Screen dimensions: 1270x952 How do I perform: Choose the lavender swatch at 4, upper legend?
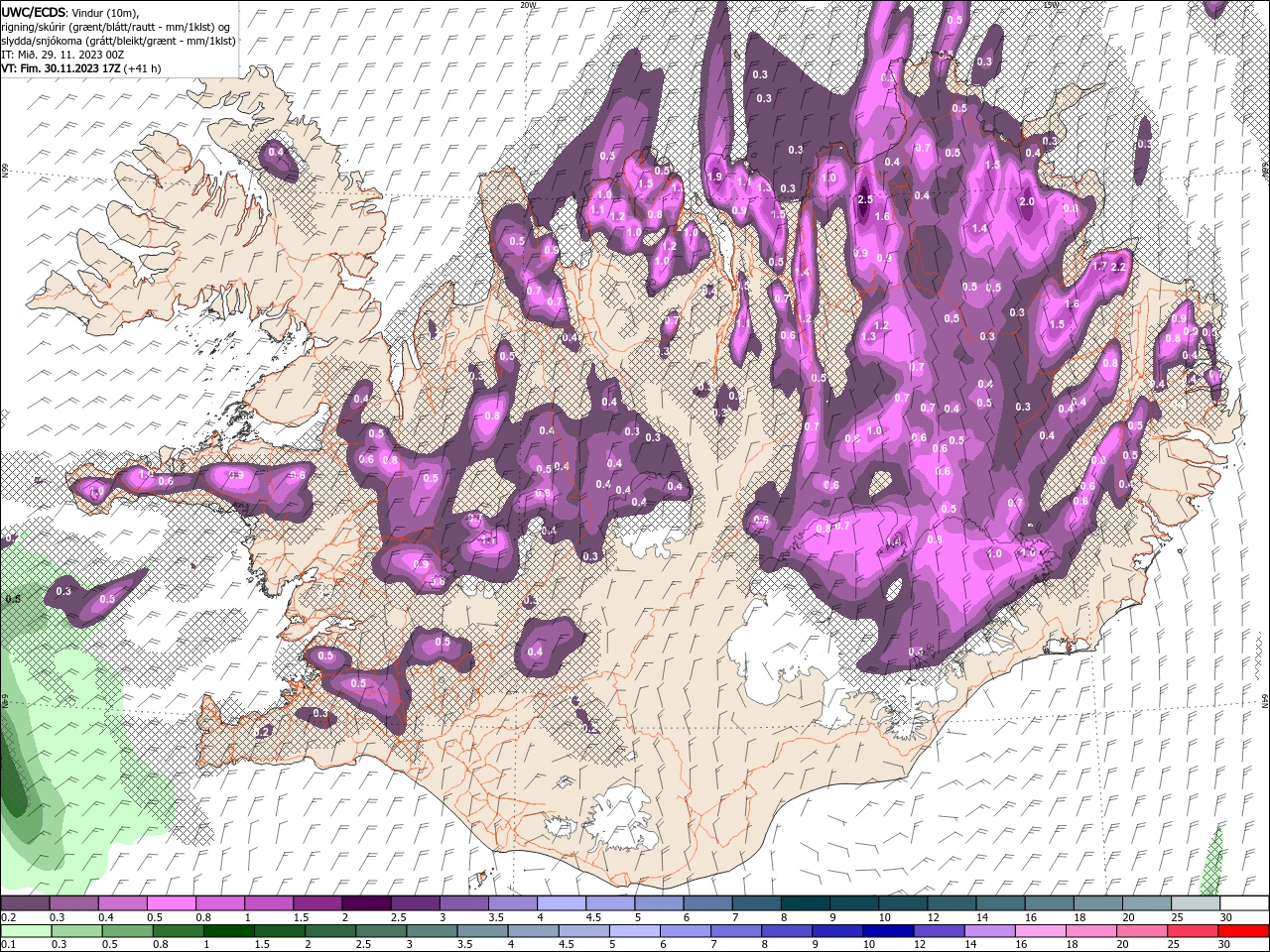click(561, 903)
